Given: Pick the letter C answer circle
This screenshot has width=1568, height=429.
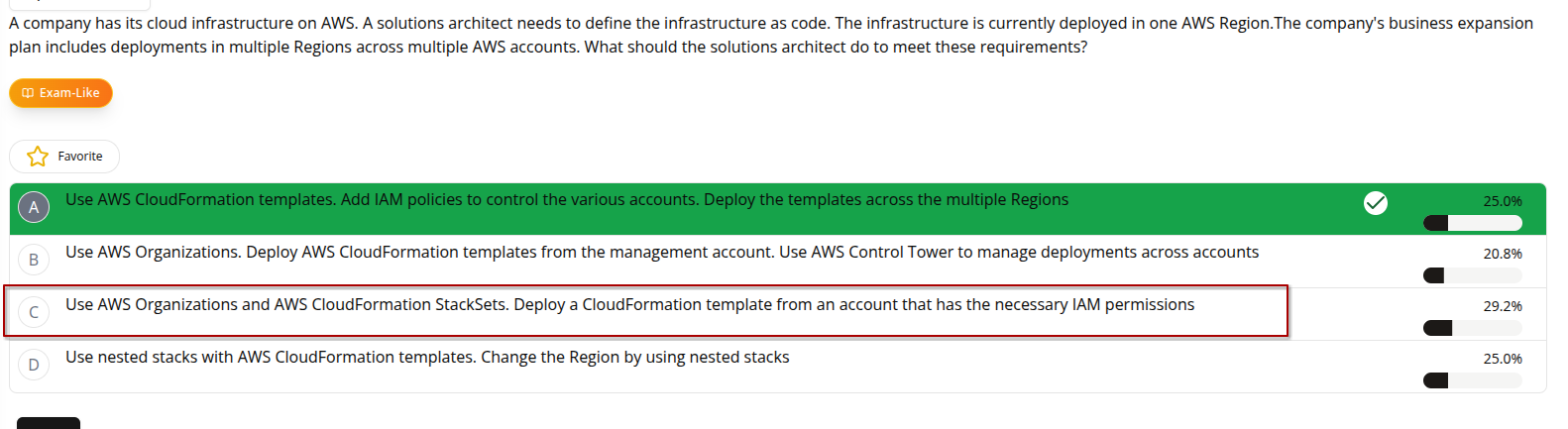Looking at the screenshot, I should [x=34, y=312].
